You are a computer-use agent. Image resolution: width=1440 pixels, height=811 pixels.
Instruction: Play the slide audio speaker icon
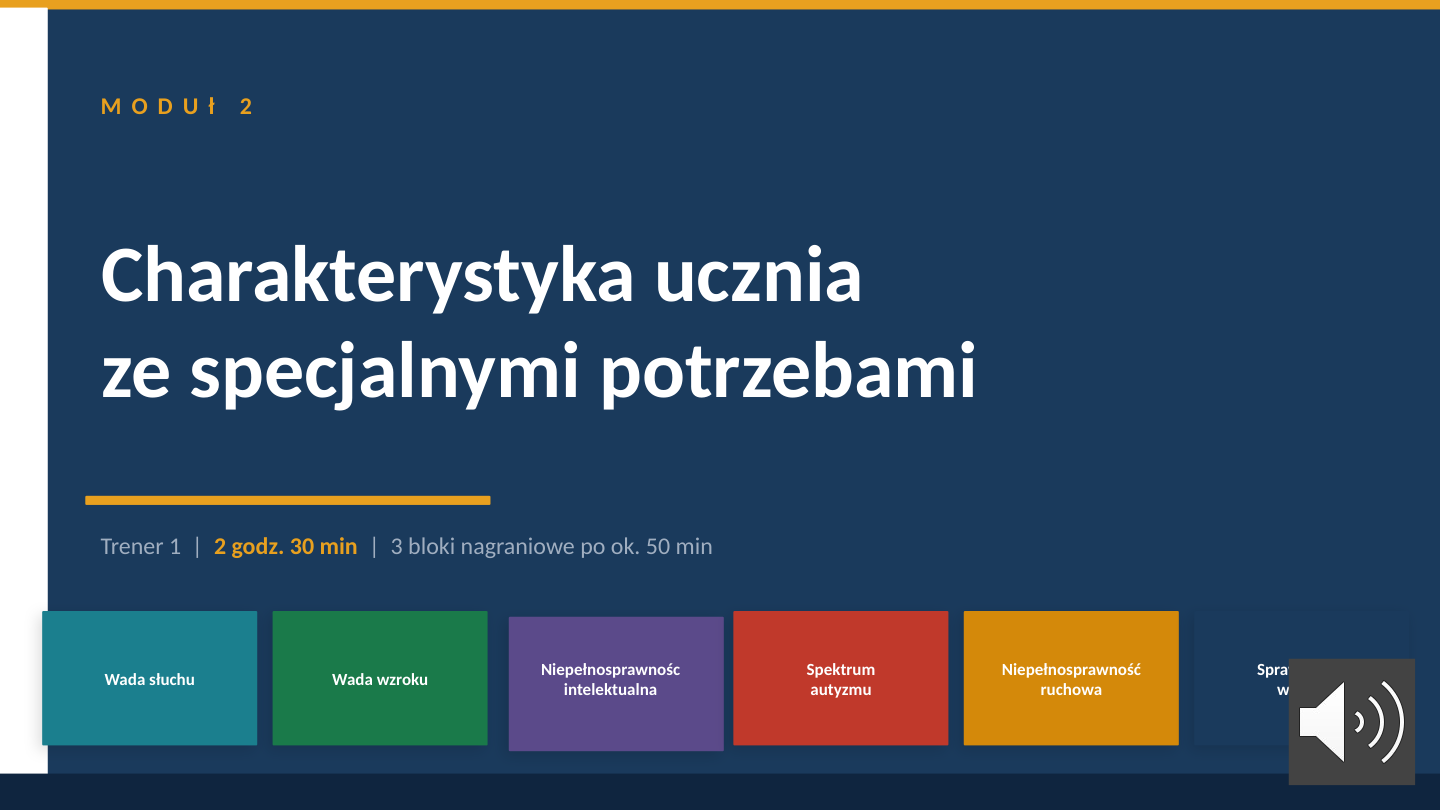click(x=1351, y=721)
